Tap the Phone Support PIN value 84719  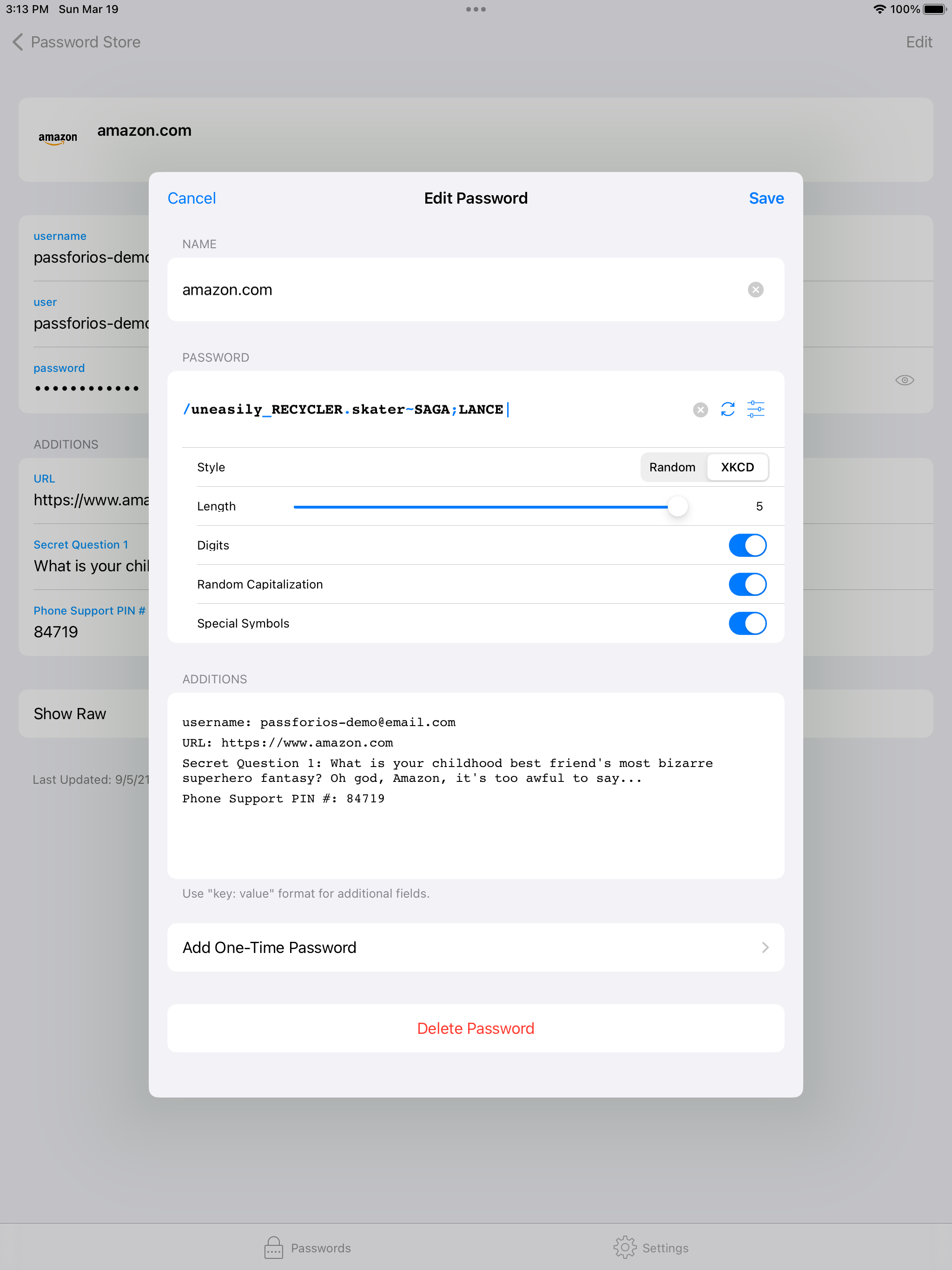pyautogui.click(x=56, y=632)
